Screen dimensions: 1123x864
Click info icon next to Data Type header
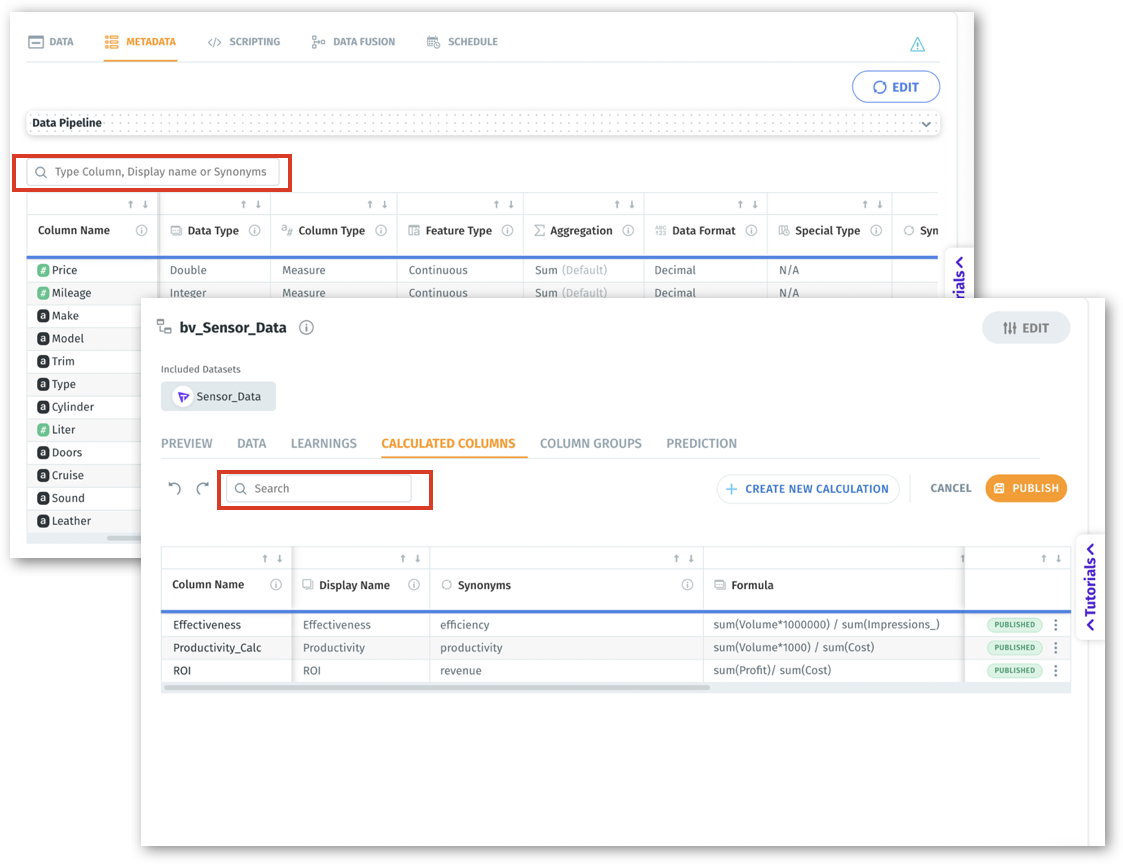pyautogui.click(x=254, y=231)
